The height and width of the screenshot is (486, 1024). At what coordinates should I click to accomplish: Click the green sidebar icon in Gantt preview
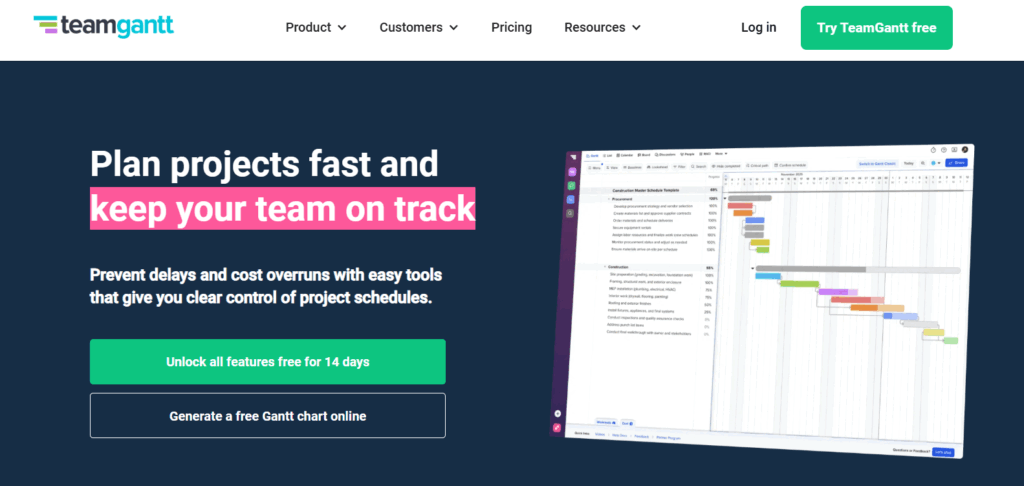point(571,185)
